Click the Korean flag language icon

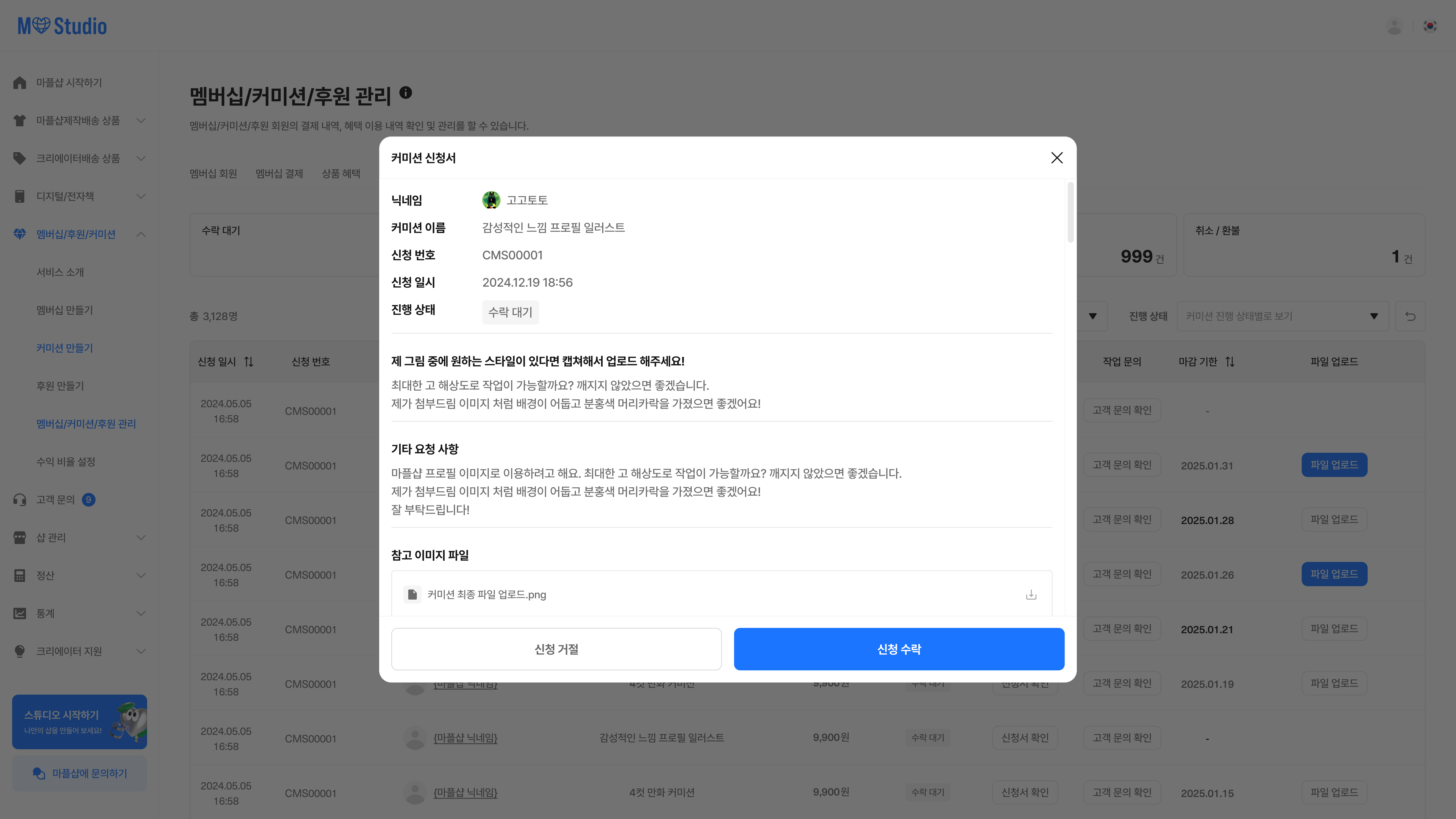[1430, 27]
